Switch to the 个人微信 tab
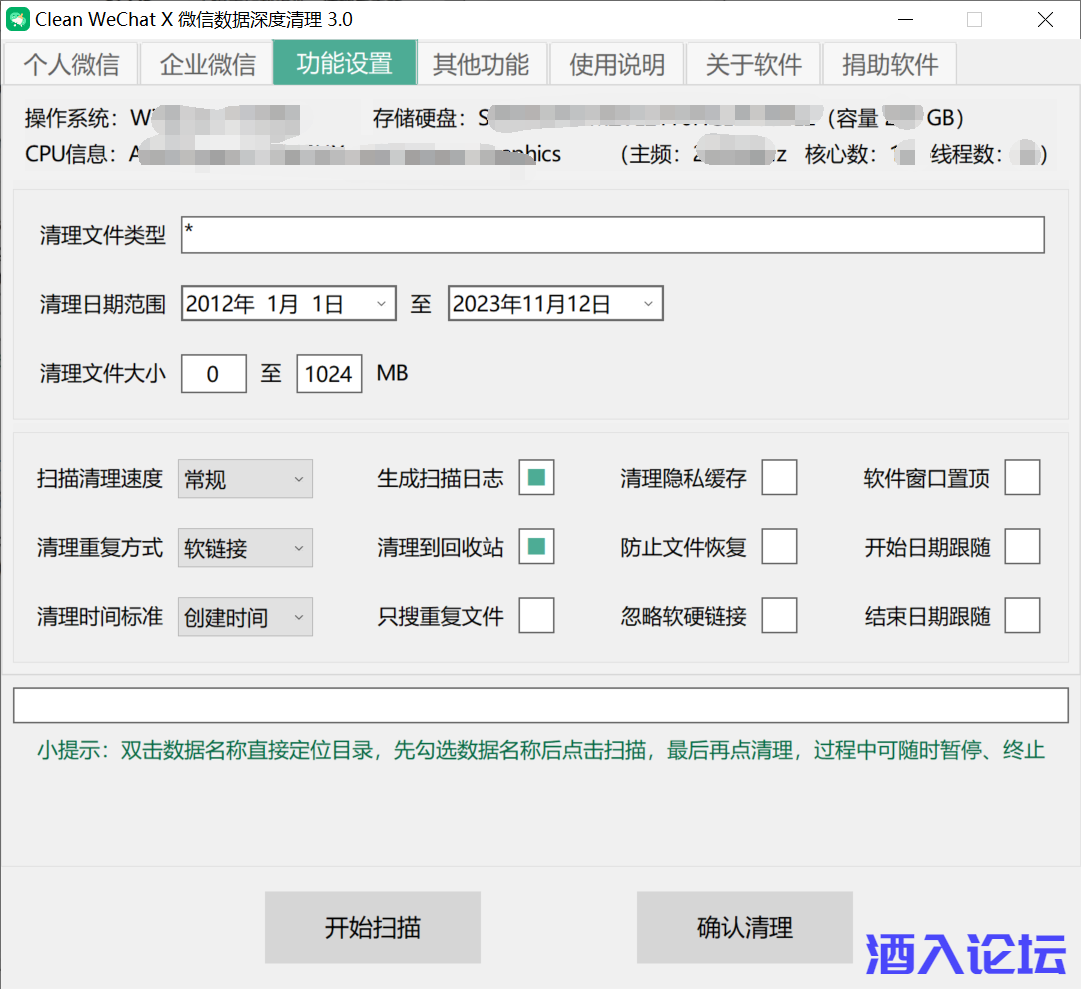The image size is (1081, 989). (x=71, y=64)
